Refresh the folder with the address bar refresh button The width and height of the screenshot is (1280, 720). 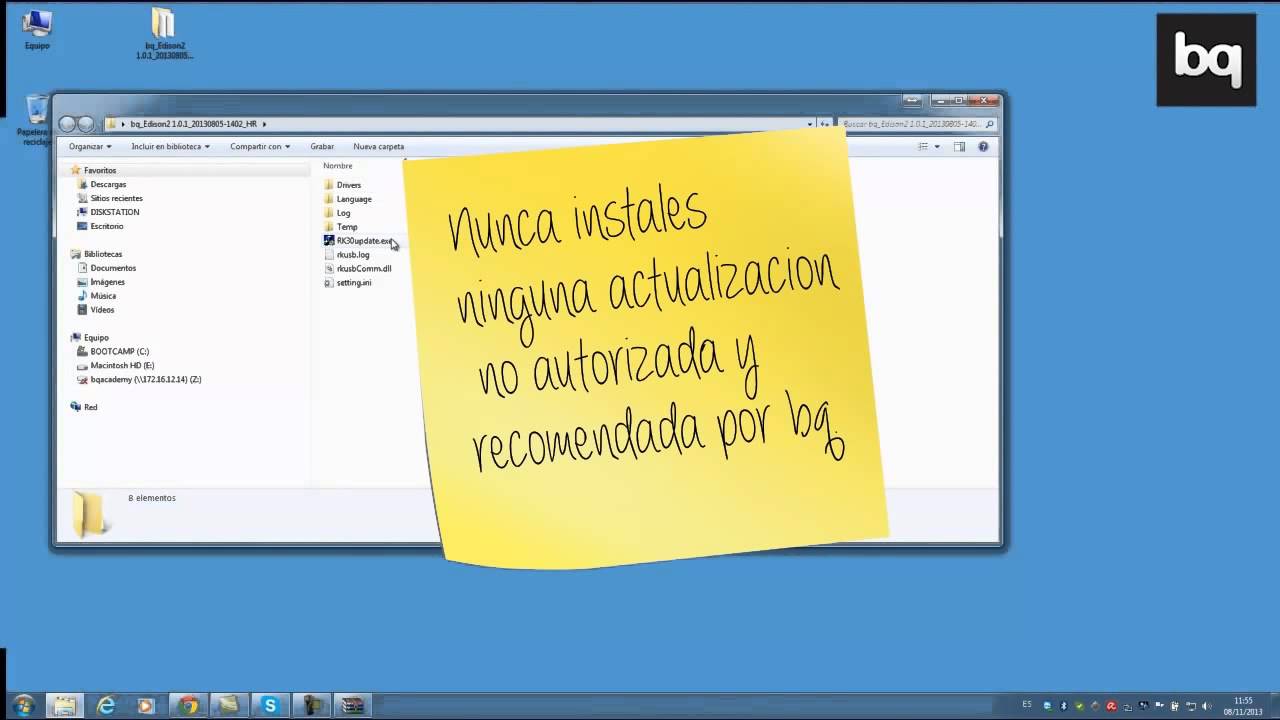point(825,124)
